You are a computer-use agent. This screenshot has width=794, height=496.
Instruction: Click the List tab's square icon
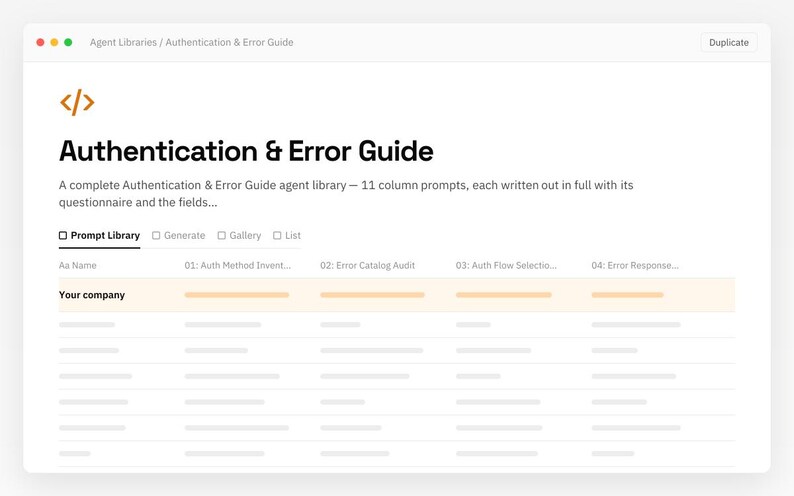pyautogui.click(x=277, y=235)
